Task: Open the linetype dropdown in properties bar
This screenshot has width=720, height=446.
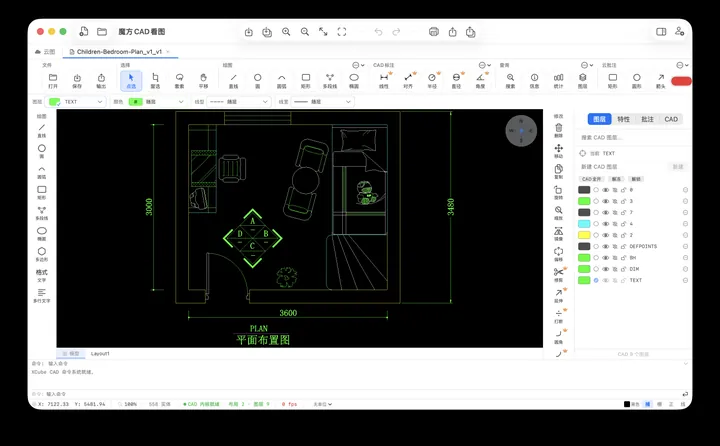Action: pyautogui.click(x=238, y=102)
